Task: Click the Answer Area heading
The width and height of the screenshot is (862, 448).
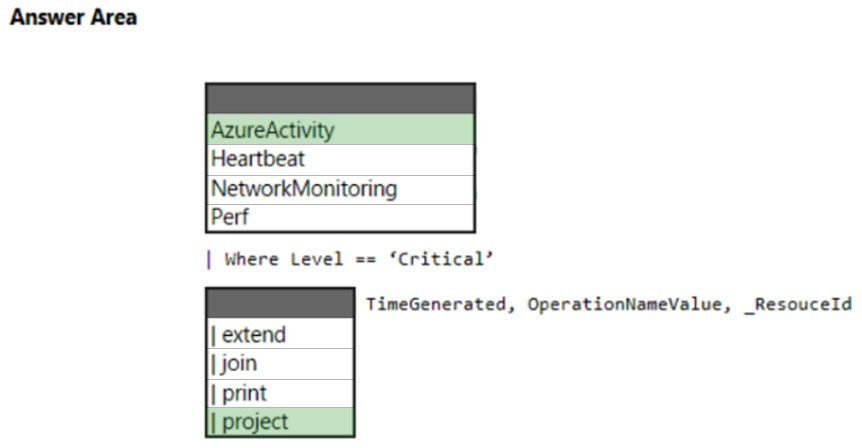Action: pos(73,17)
